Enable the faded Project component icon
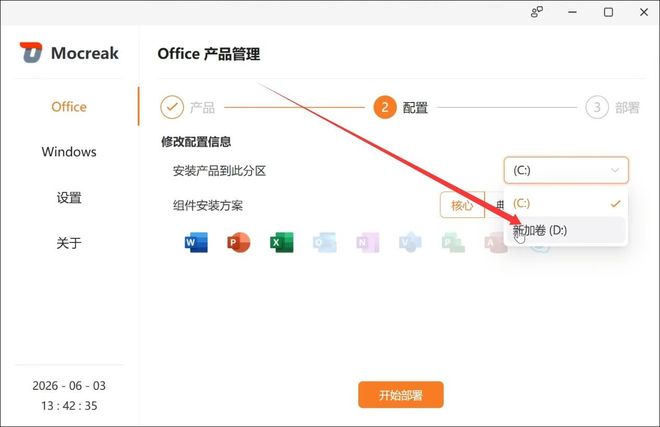The width and height of the screenshot is (660, 427). click(x=453, y=242)
